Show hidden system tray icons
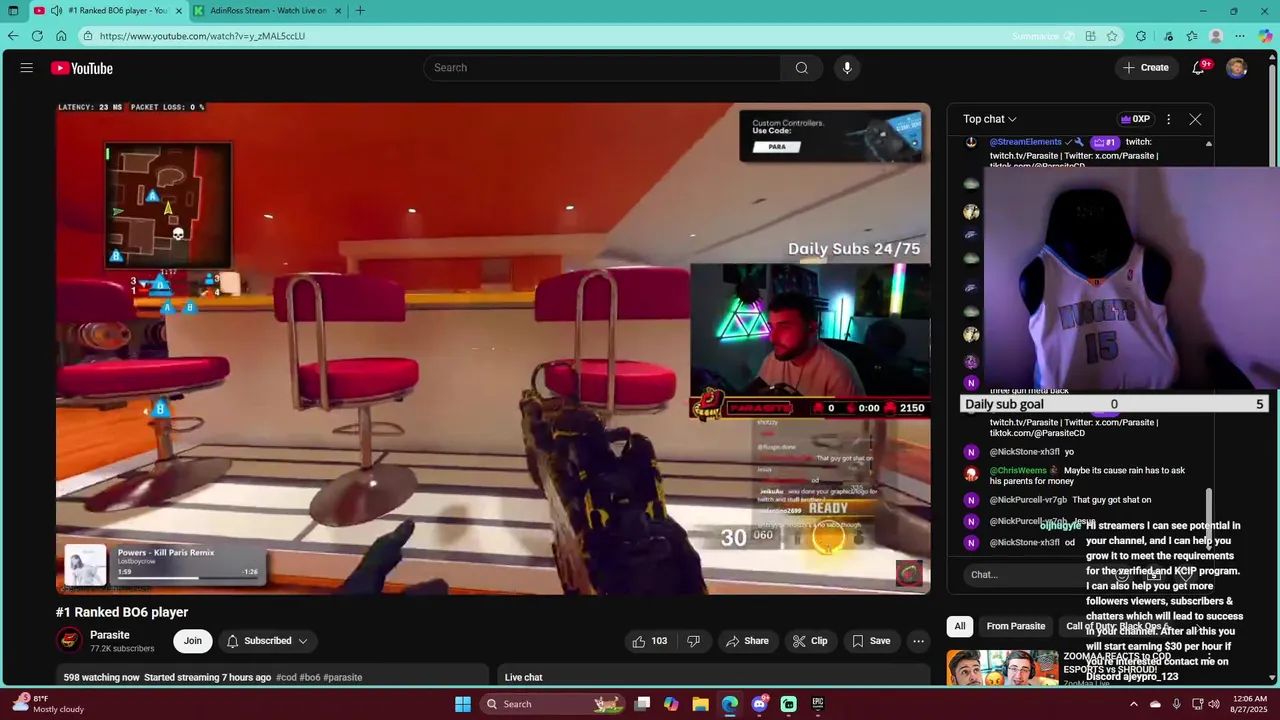The width and height of the screenshot is (1280, 720). (1133, 704)
